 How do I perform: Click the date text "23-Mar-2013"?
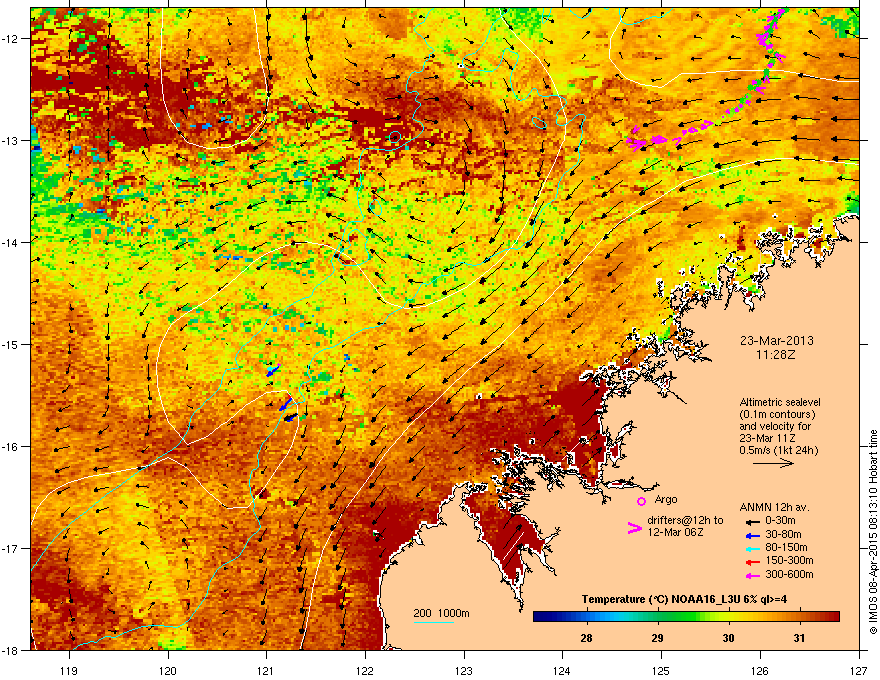(x=777, y=341)
